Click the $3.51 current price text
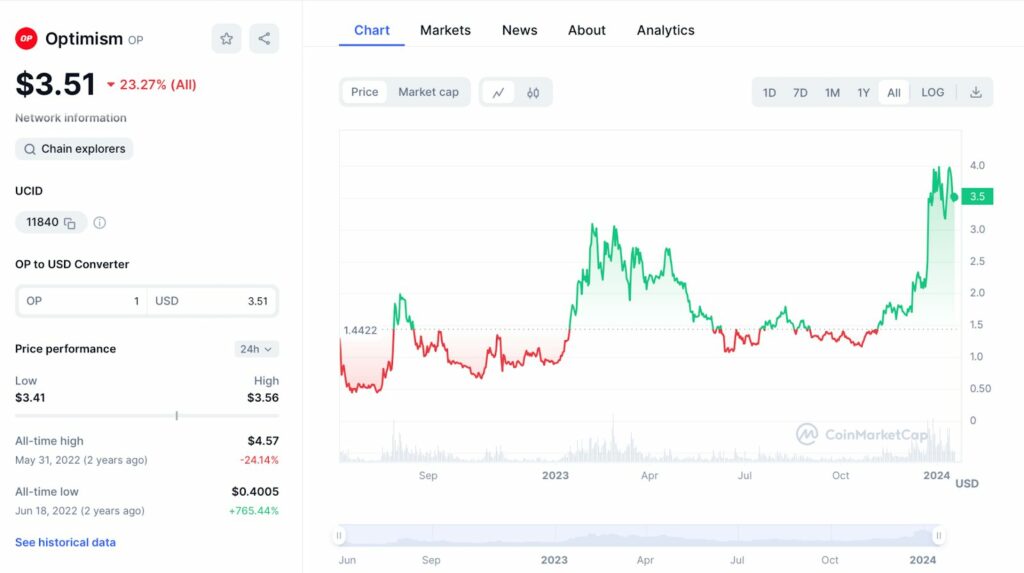1024x573 pixels. (x=56, y=84)
